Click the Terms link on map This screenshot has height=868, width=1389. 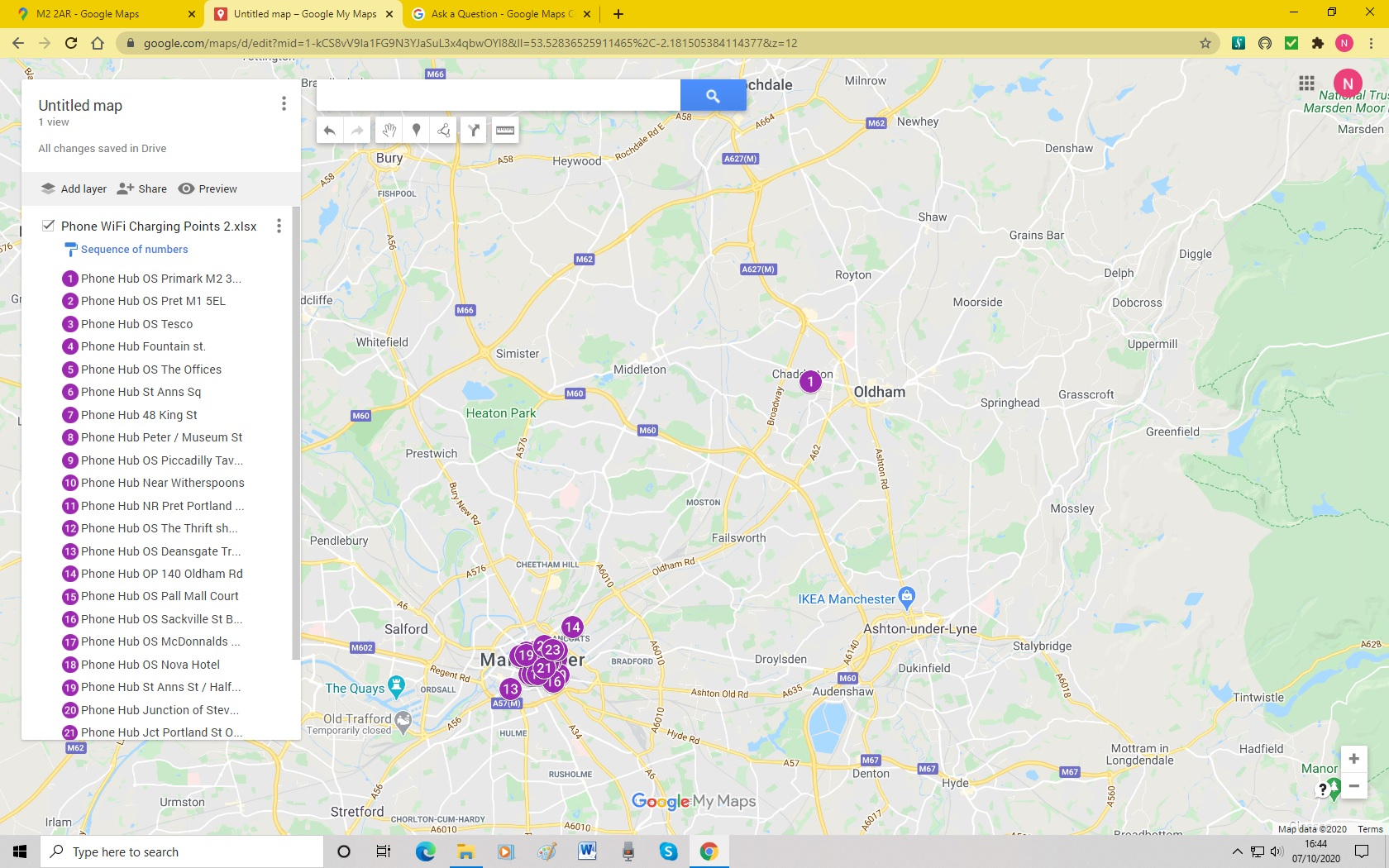pyautogui.click(x=1370, y=829)
